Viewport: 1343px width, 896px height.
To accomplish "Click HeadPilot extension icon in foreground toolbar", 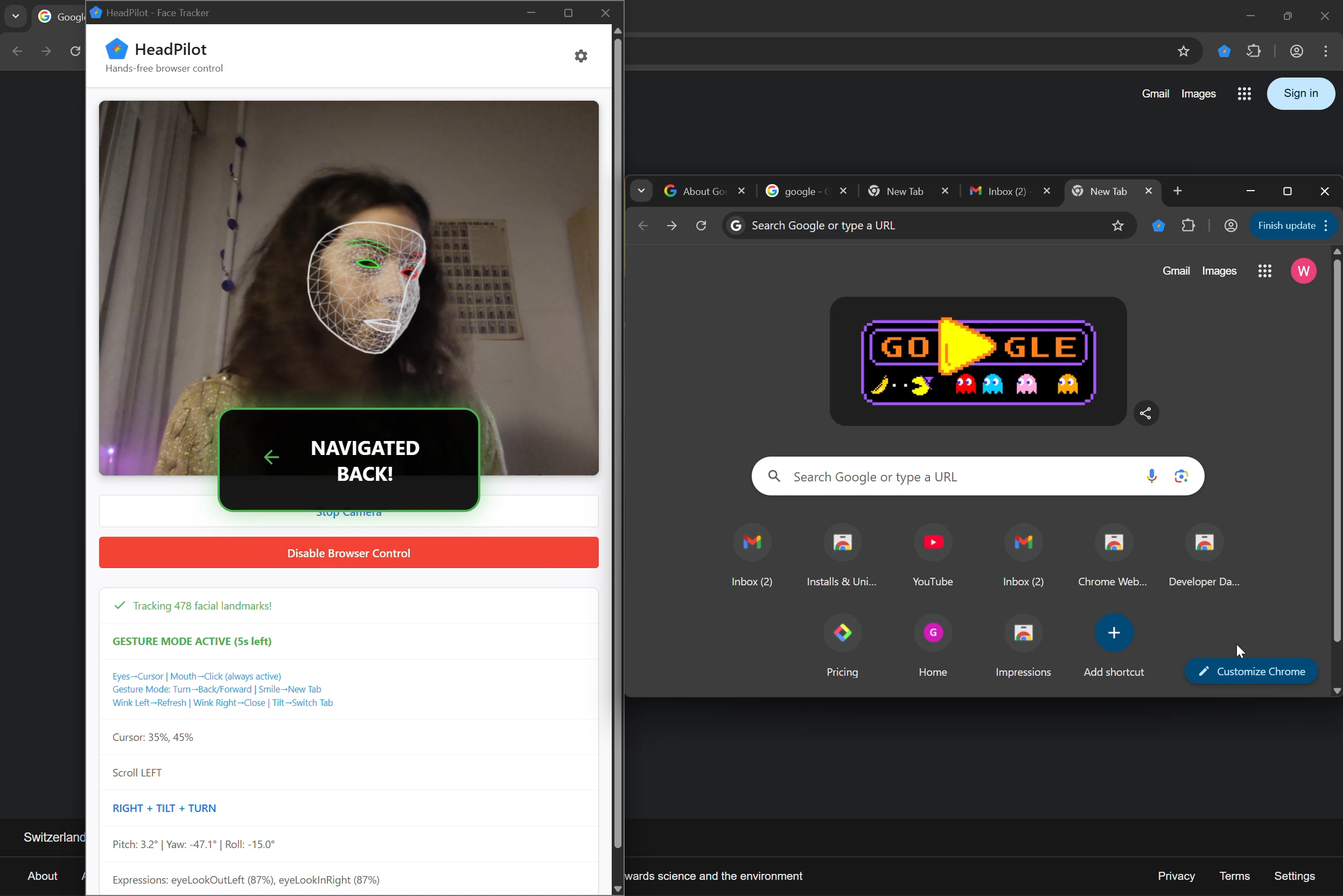I will click(1158, 226).
